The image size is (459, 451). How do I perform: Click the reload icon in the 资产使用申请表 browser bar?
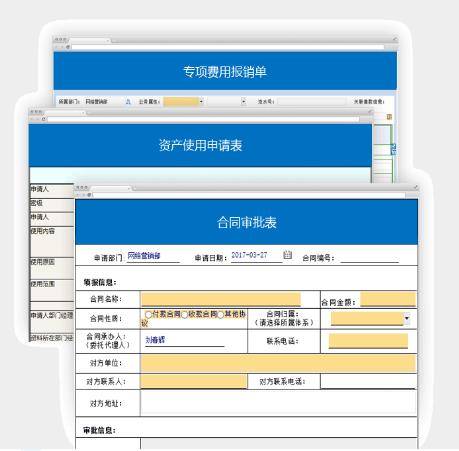(43, 119)
